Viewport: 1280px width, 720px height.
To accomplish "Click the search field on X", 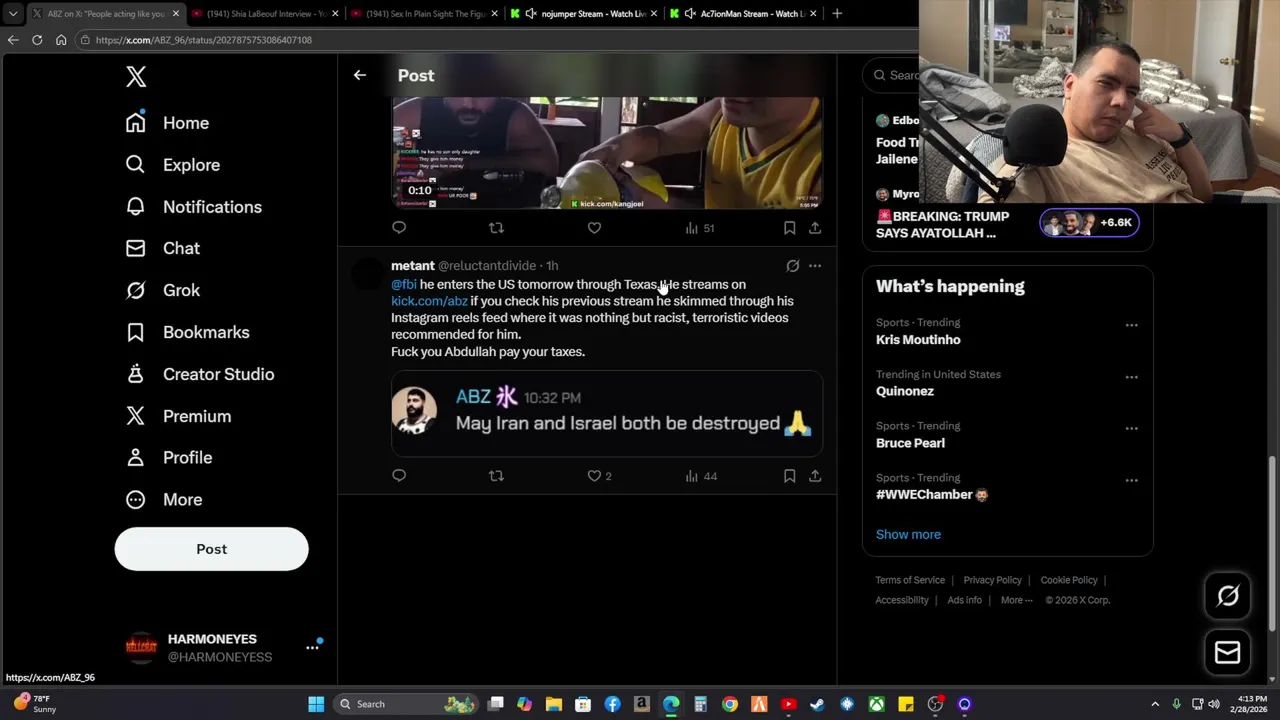I will click(892, 75).
